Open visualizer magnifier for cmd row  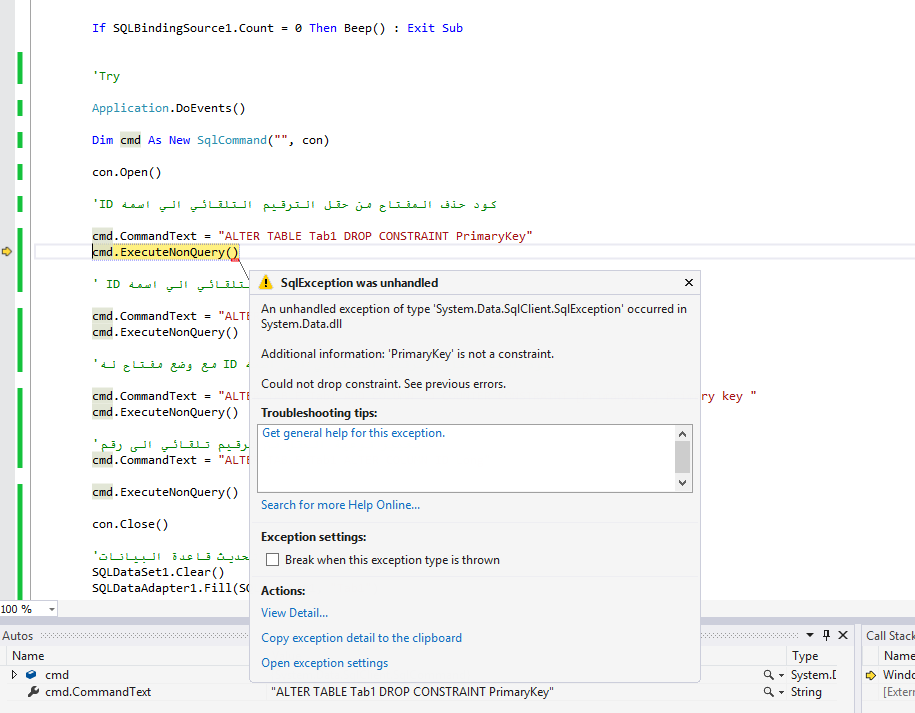click(769, 674)
